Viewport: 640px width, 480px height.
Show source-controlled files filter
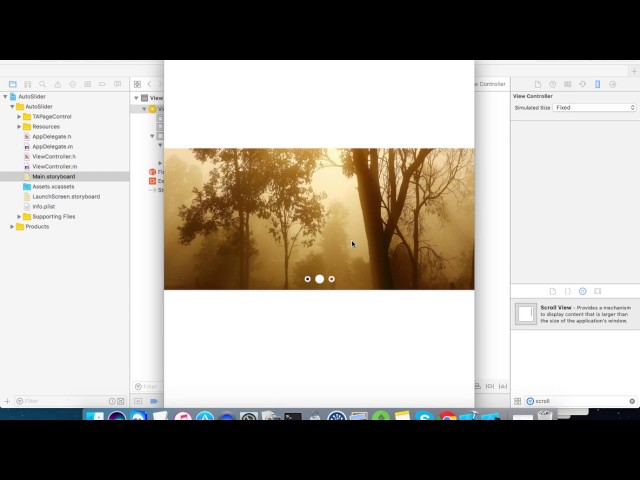pos(121,401)
